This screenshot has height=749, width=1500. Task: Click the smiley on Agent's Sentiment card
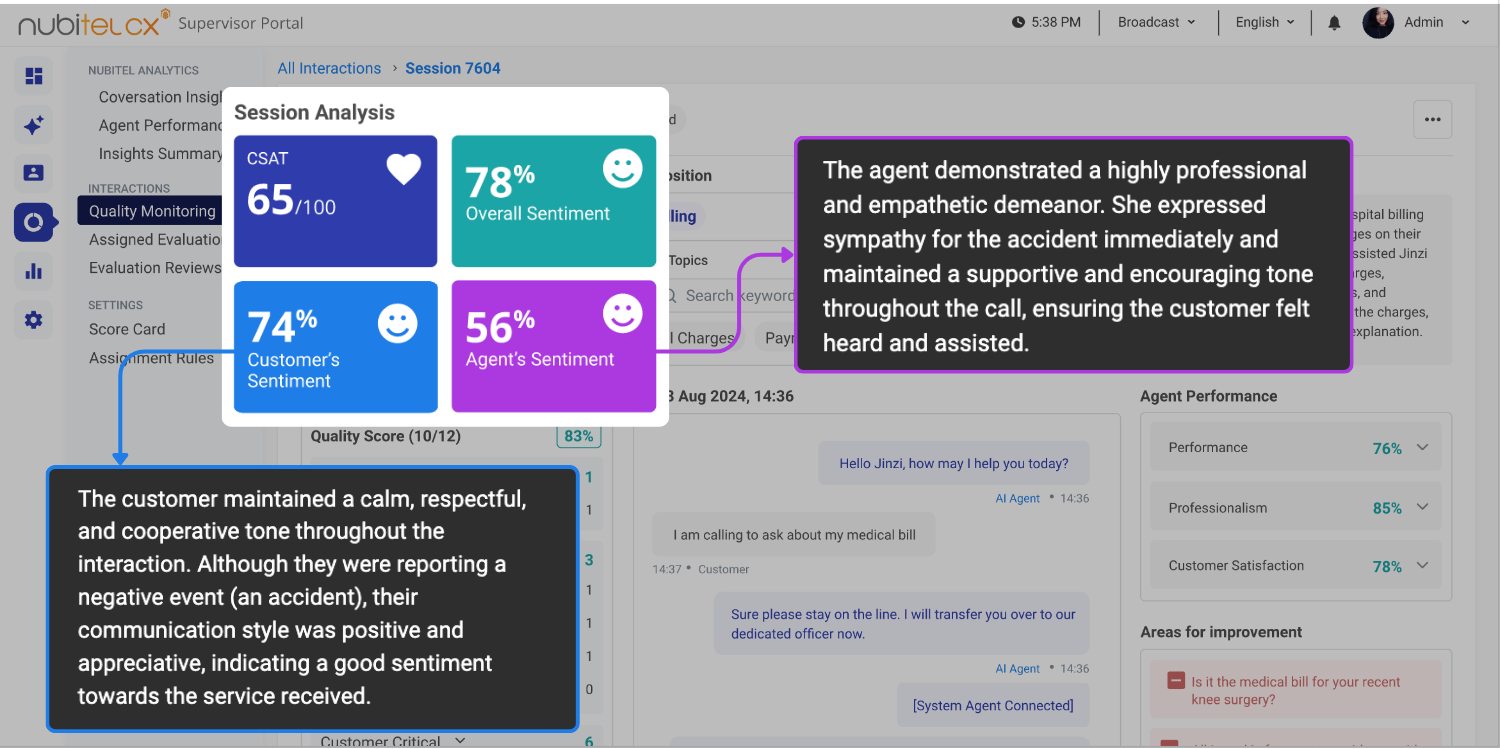pos(622,314)
